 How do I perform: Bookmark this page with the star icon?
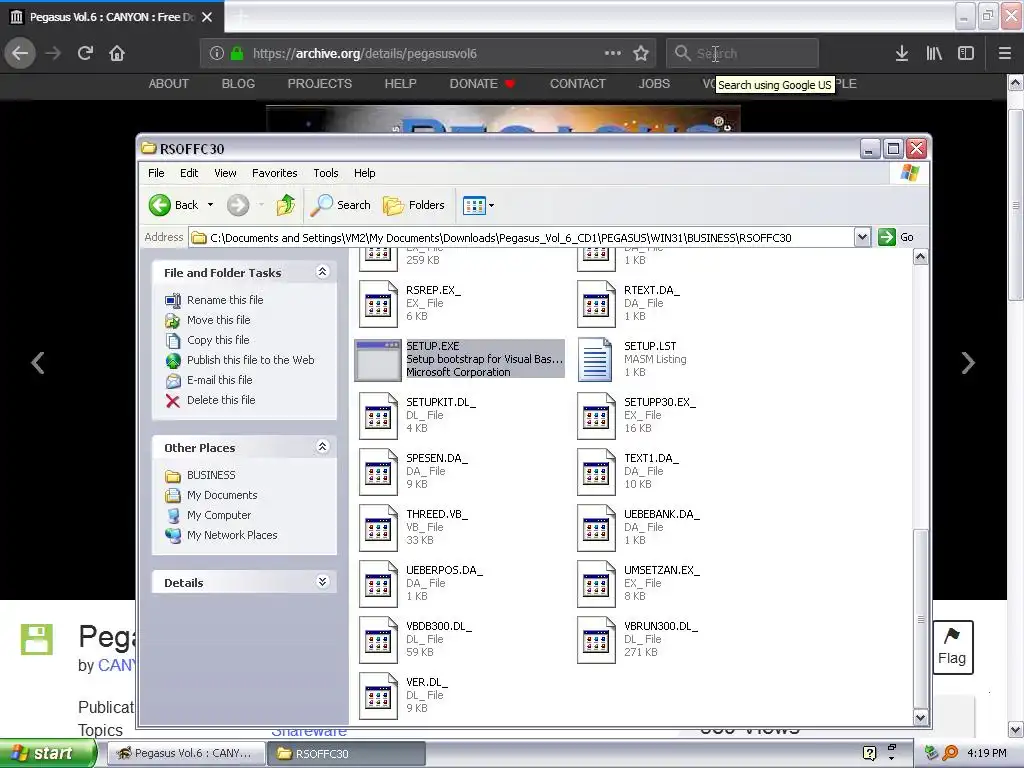(641, 53)
